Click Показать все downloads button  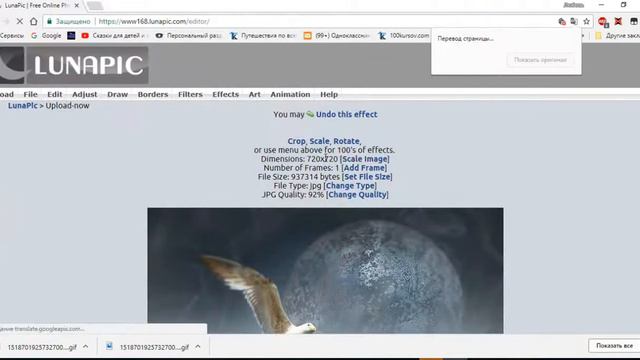(x=614, y=346)
